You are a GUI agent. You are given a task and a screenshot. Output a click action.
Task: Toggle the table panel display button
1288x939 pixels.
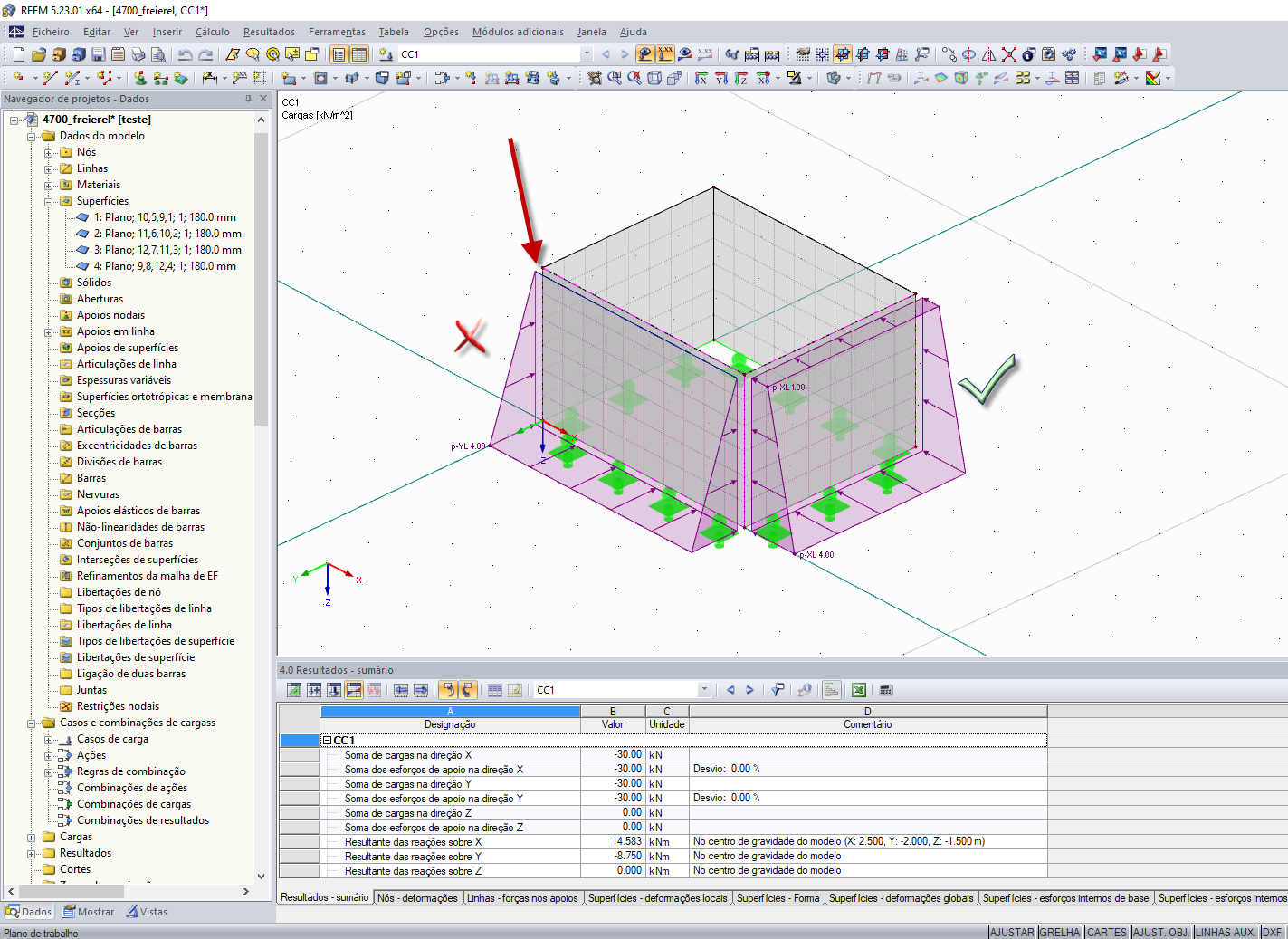tap(359, 54)
